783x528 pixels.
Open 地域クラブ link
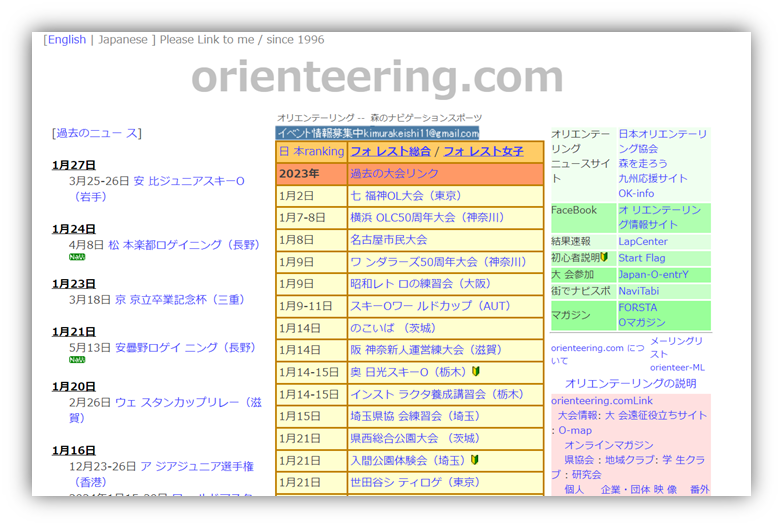tap(628, 460)
